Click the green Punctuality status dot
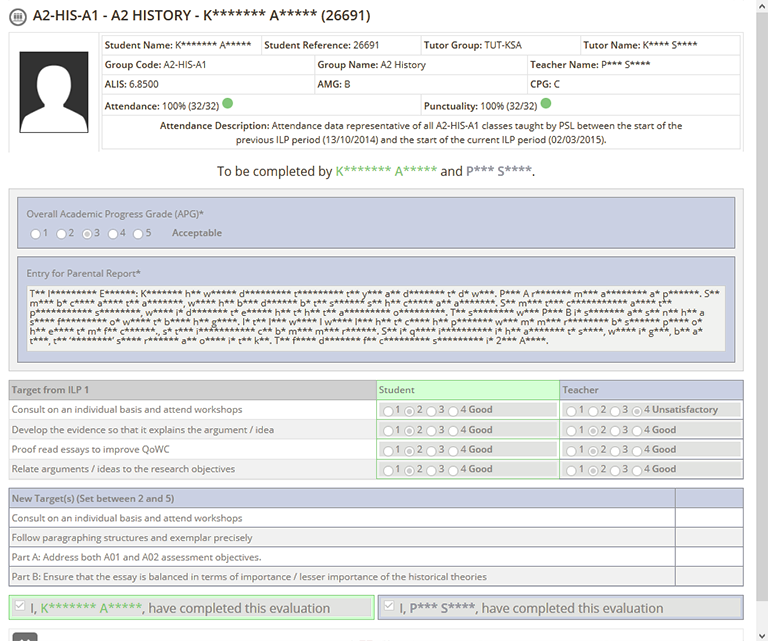 pos(546,103)
